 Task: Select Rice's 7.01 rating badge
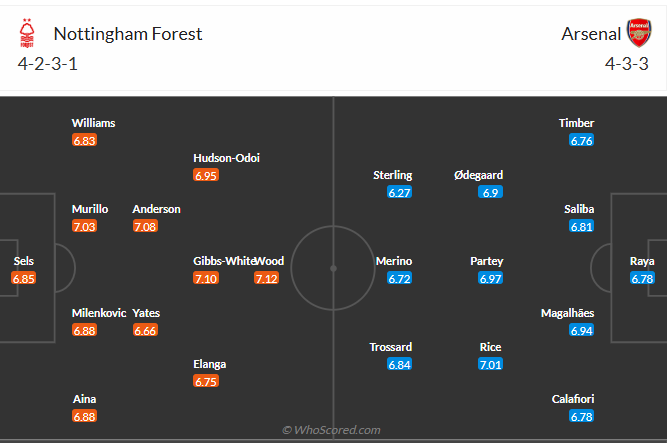[x=490, y=364]
